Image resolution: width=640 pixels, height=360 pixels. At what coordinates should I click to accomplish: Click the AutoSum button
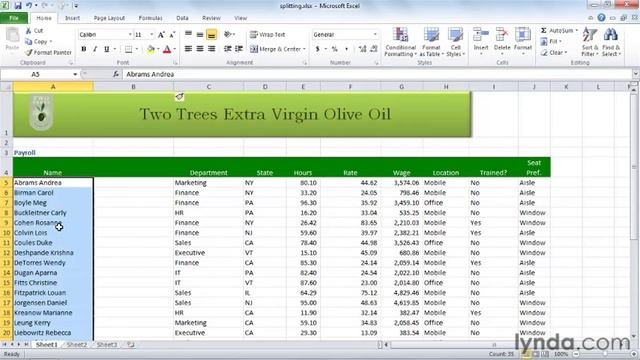tap(557, 31)
